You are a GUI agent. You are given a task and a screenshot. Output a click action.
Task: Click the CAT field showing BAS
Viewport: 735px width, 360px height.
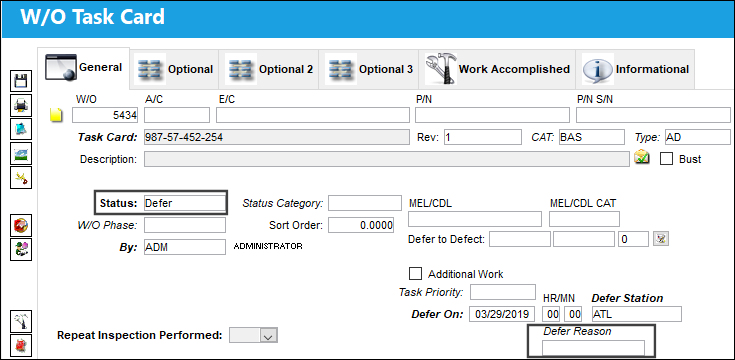pyautogui.click(x=592, y=137)
